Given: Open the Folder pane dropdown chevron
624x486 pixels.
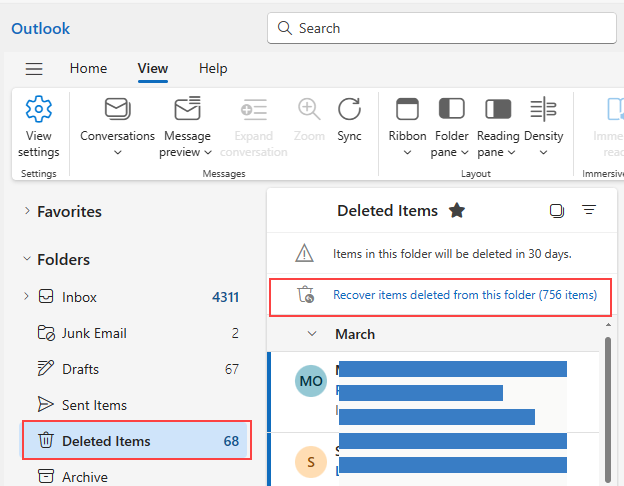Looking at the screenshot, I should (464, 152).
